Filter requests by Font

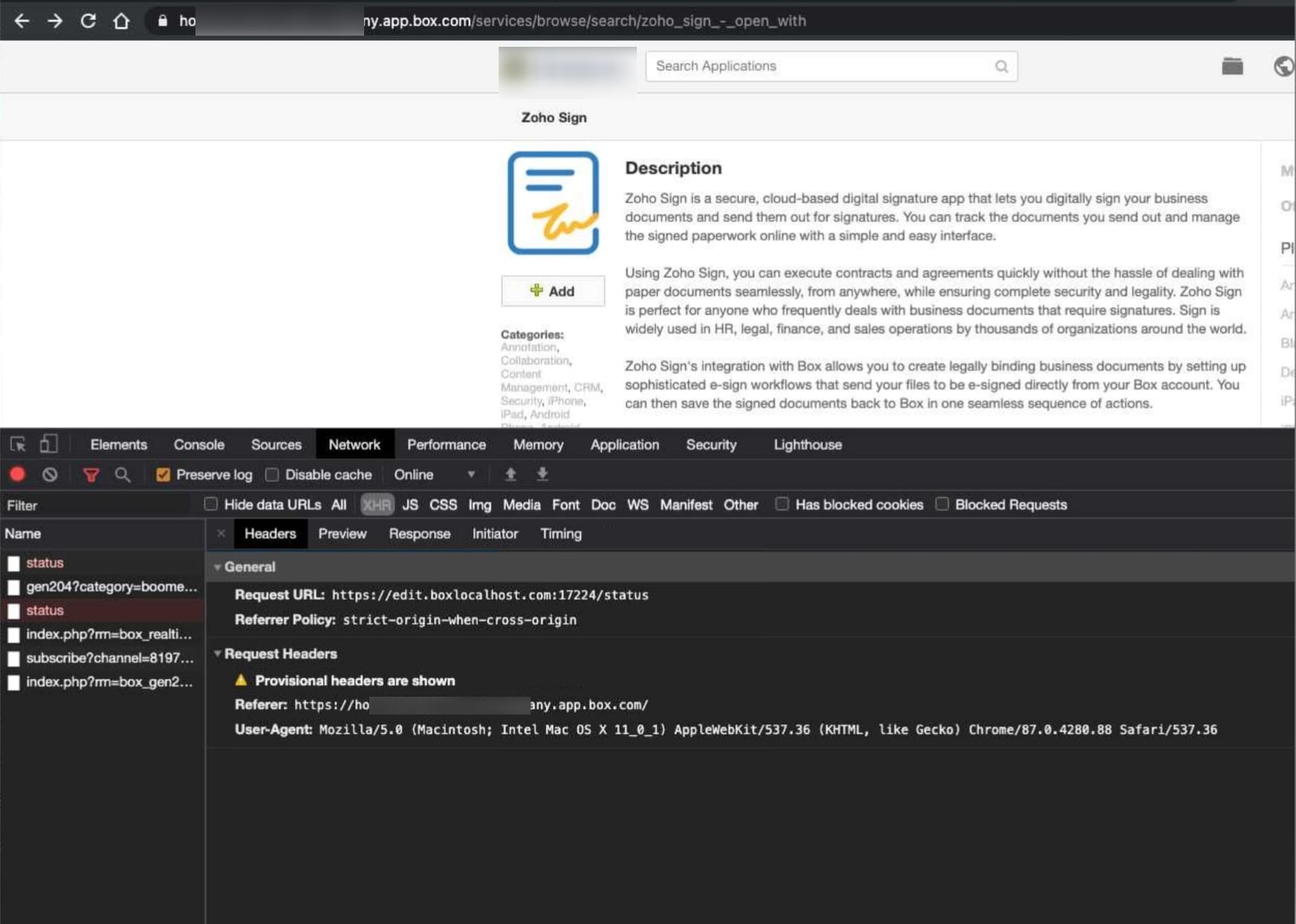[x=566, y=504]
